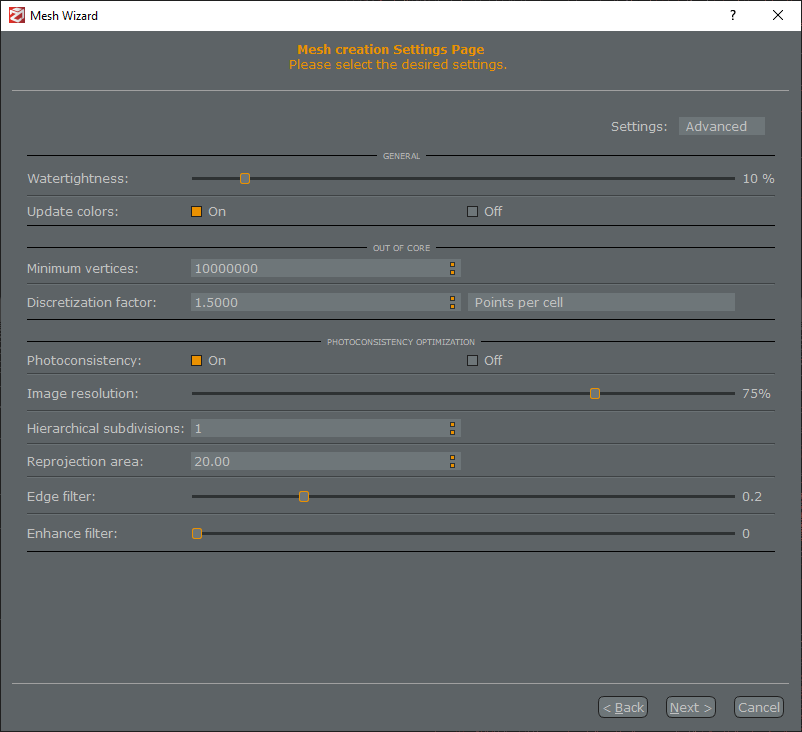The image size is (802, 732).
Task: Click the Reprojection area spinner arrows
Action: click(452, 461)
